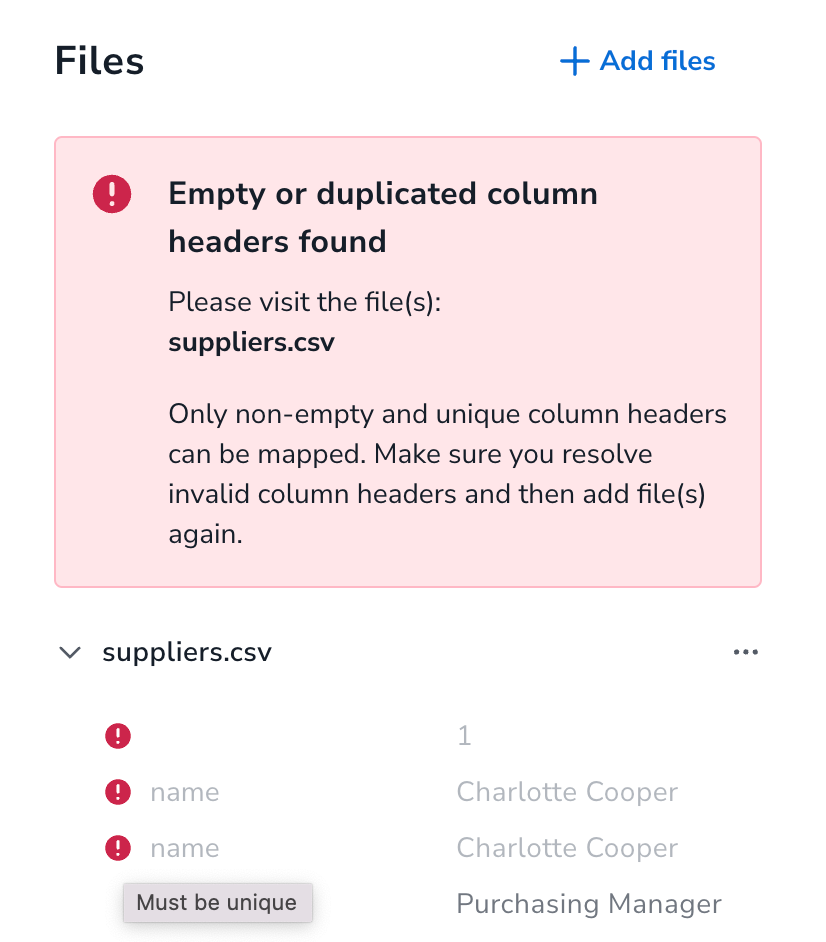Click the suppliers.csv file name in list
The width and height of the screenshot is (826, 942).
(187, 652)
